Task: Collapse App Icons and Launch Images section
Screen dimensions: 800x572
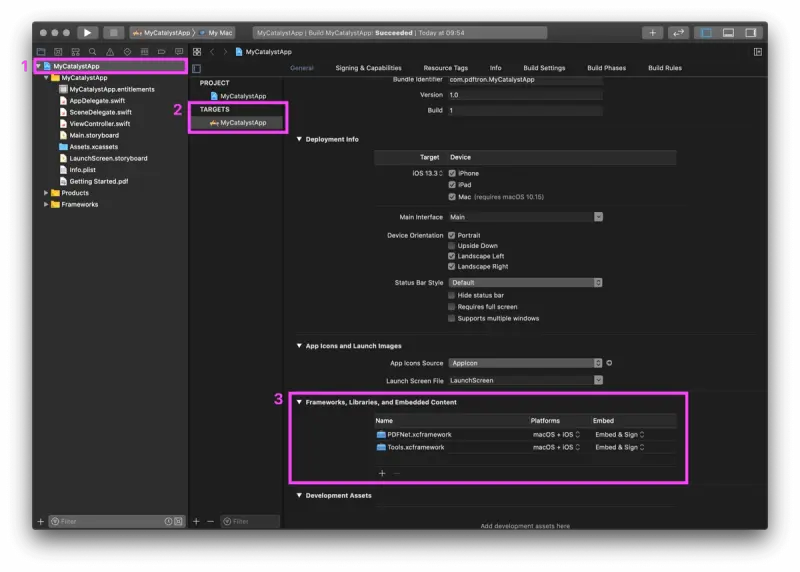Action: (299, 345)
